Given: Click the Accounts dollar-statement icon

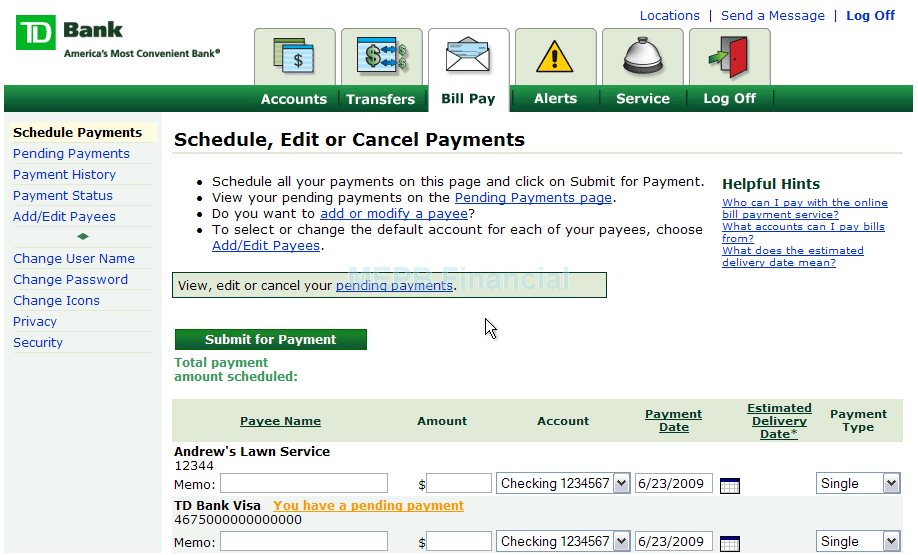Looking at the screenshot, I should (x=294, y=57).
